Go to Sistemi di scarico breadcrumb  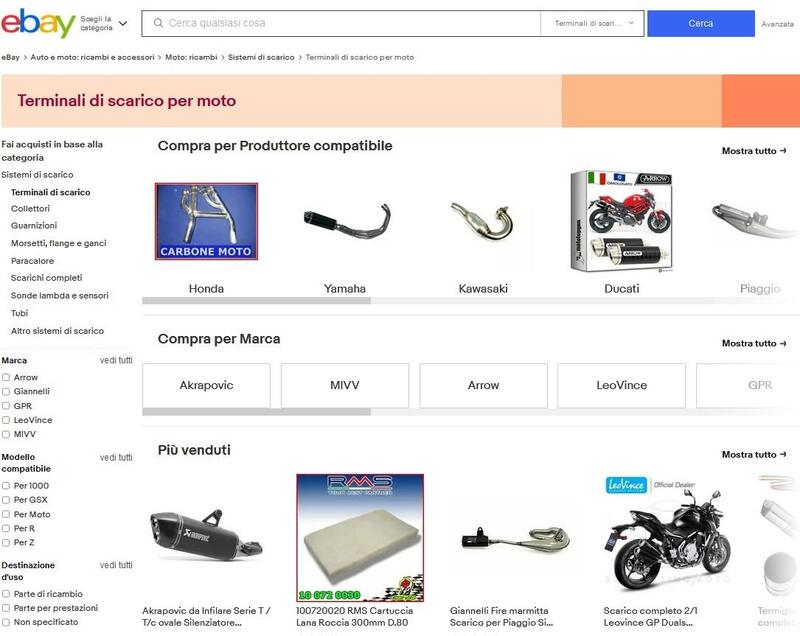point(261,57)
